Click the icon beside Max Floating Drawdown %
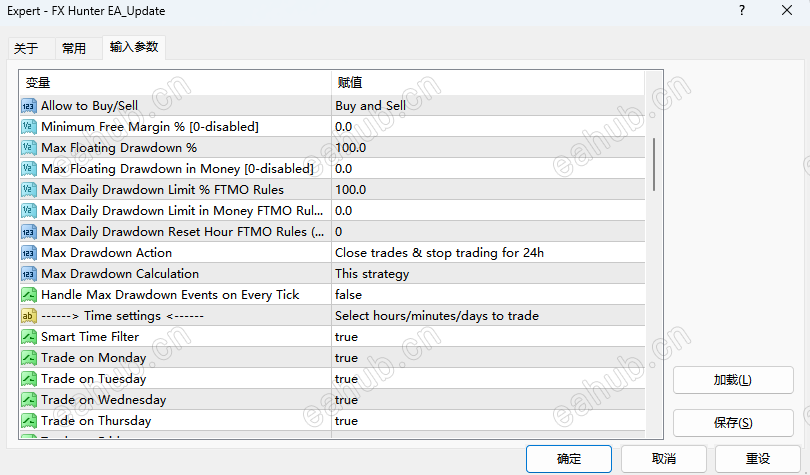810x475 pixels. tap(28, 148)
